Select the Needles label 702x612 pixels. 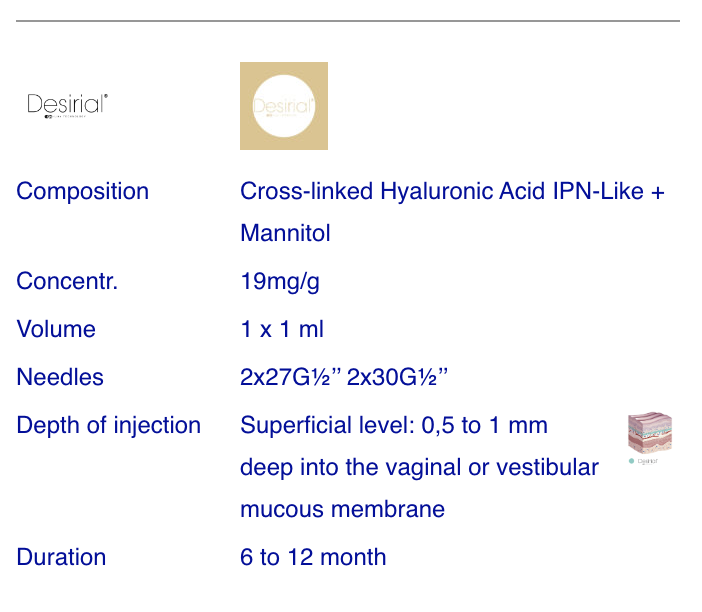pyautogui.click(x=60, y=377)
